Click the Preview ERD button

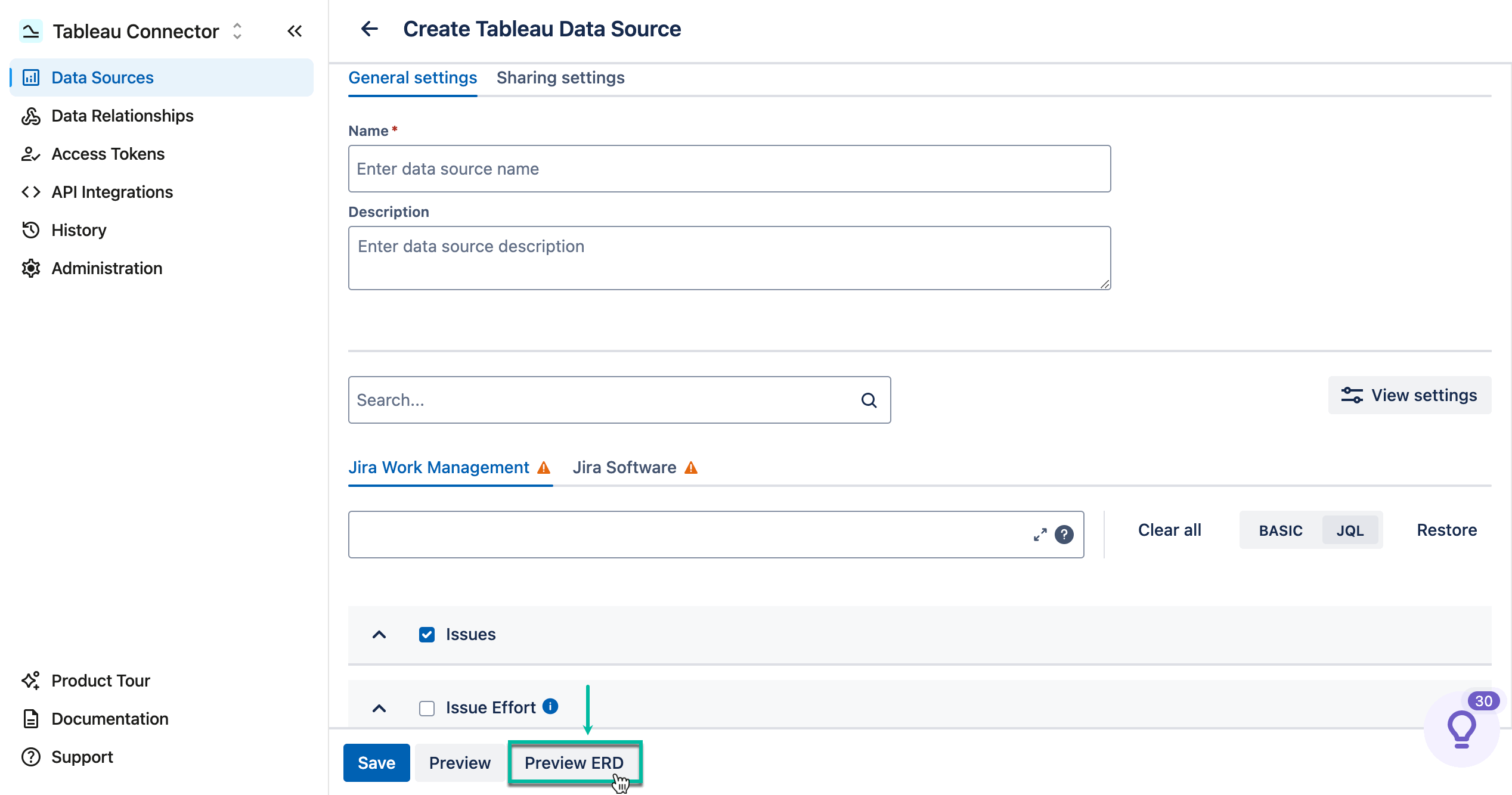tap(574, 762)
